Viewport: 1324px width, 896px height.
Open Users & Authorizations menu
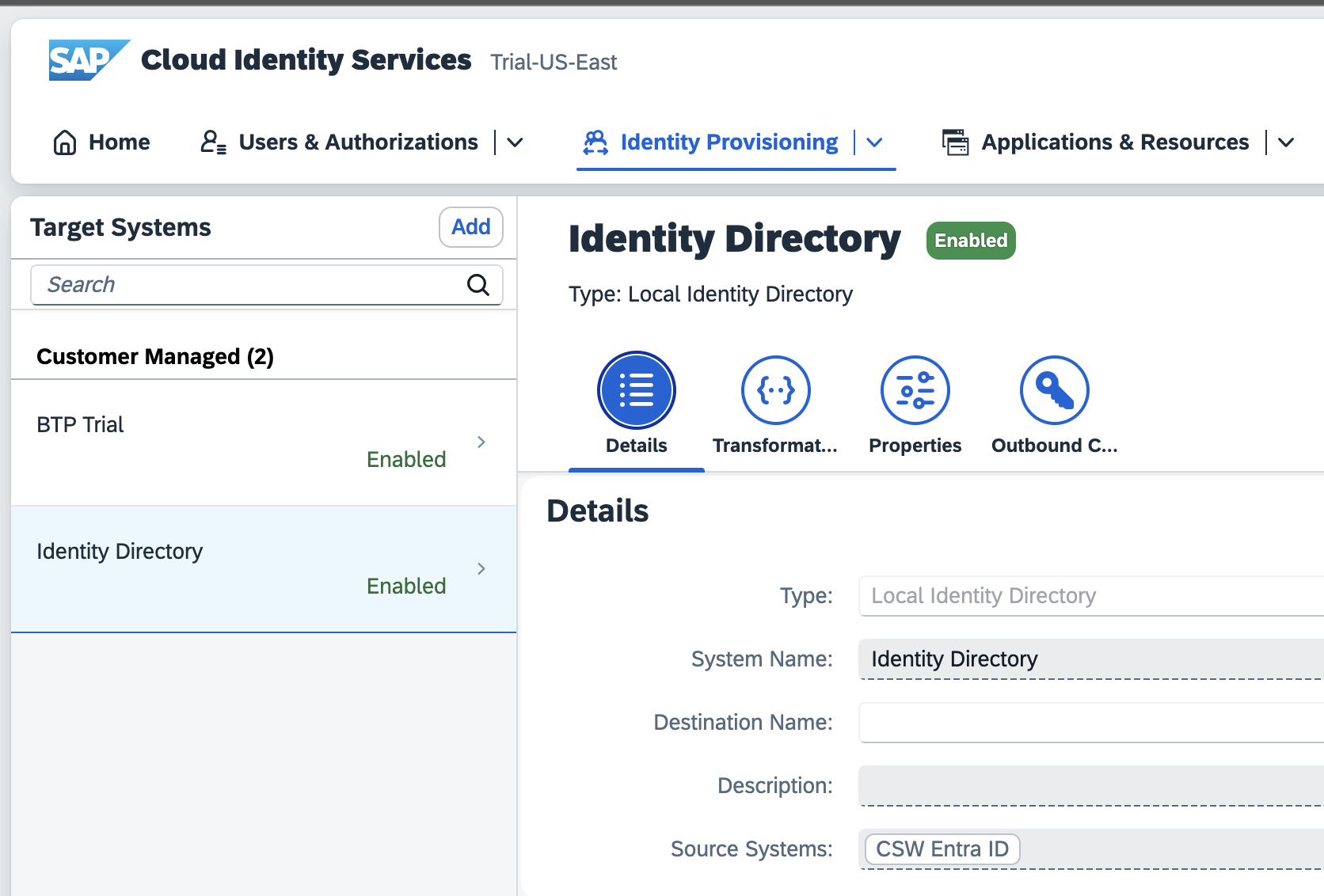pos(359,142)
